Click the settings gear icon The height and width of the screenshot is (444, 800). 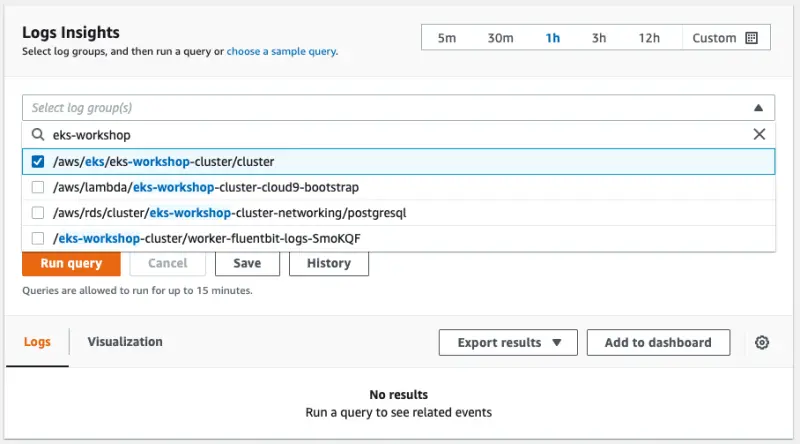click(762, 342)
